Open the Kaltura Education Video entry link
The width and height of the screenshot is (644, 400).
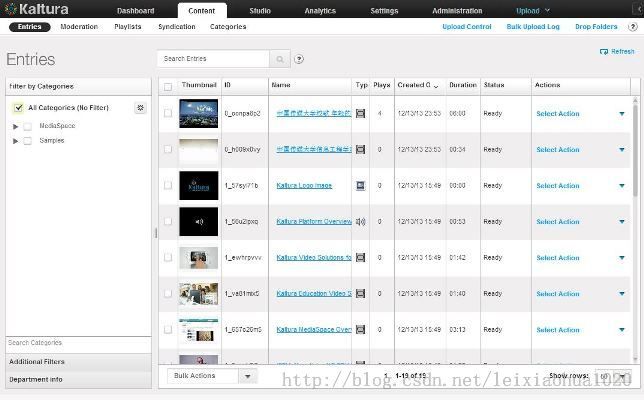point(314,294)
